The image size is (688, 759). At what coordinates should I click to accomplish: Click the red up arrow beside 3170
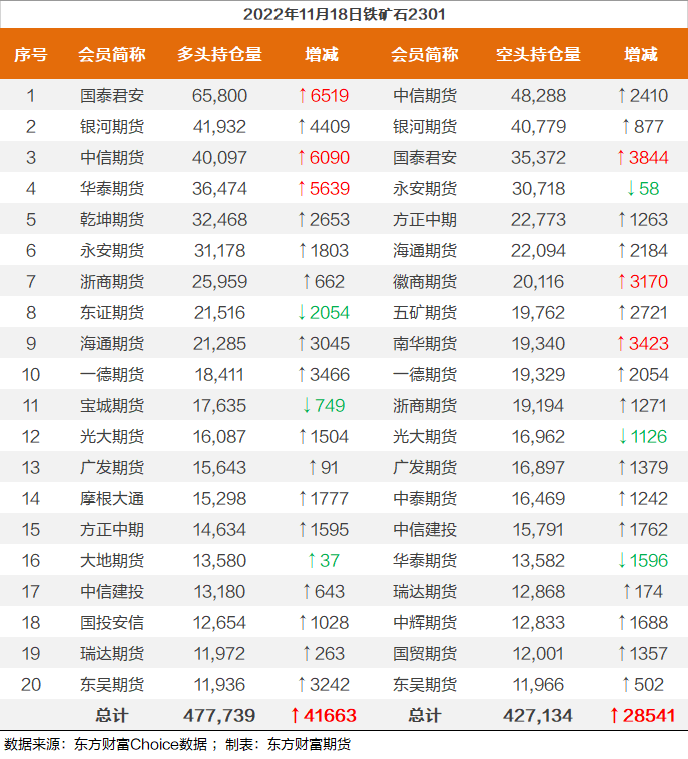[621, 282]
